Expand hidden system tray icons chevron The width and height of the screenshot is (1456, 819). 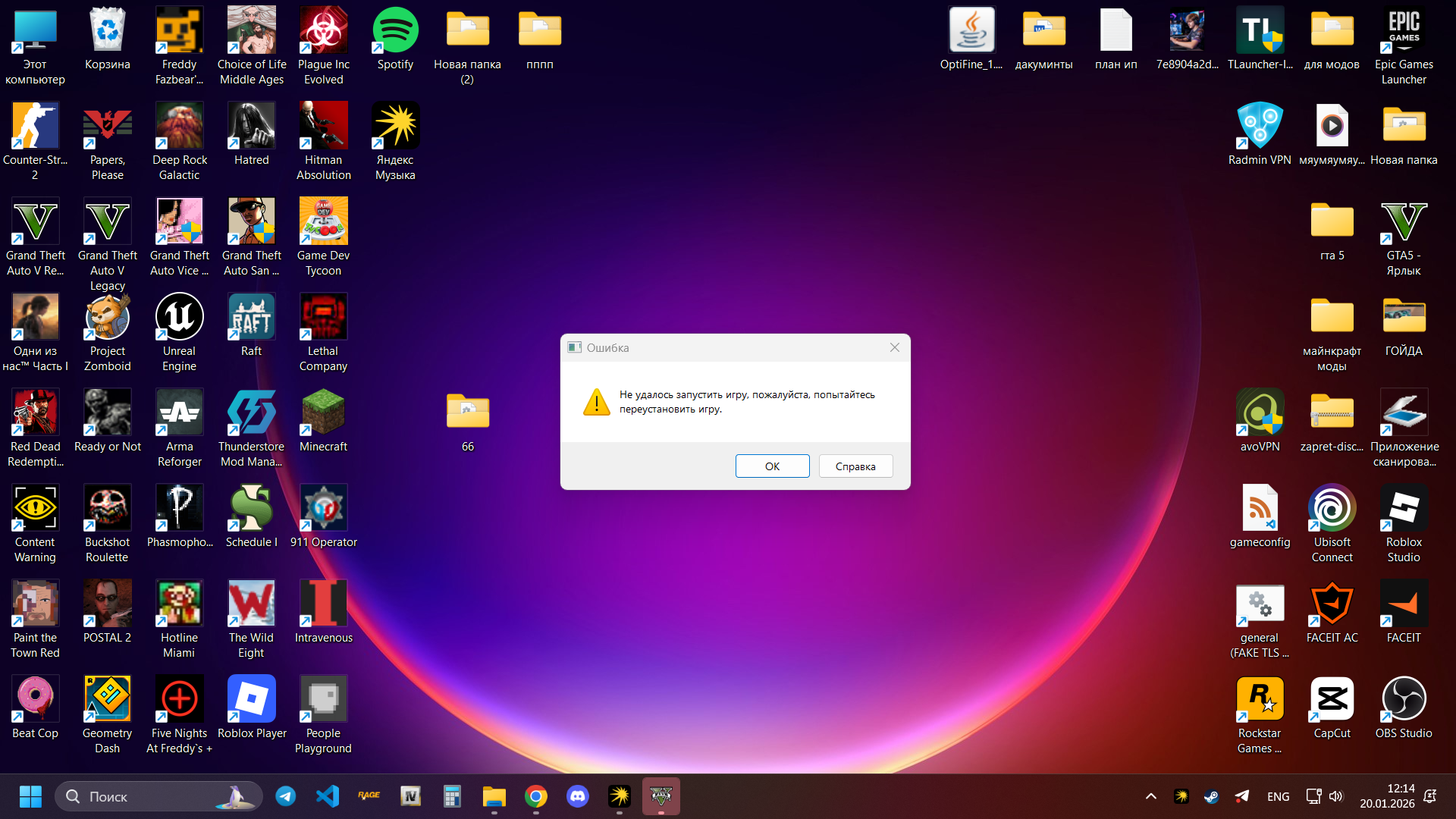pos(1150,796)
